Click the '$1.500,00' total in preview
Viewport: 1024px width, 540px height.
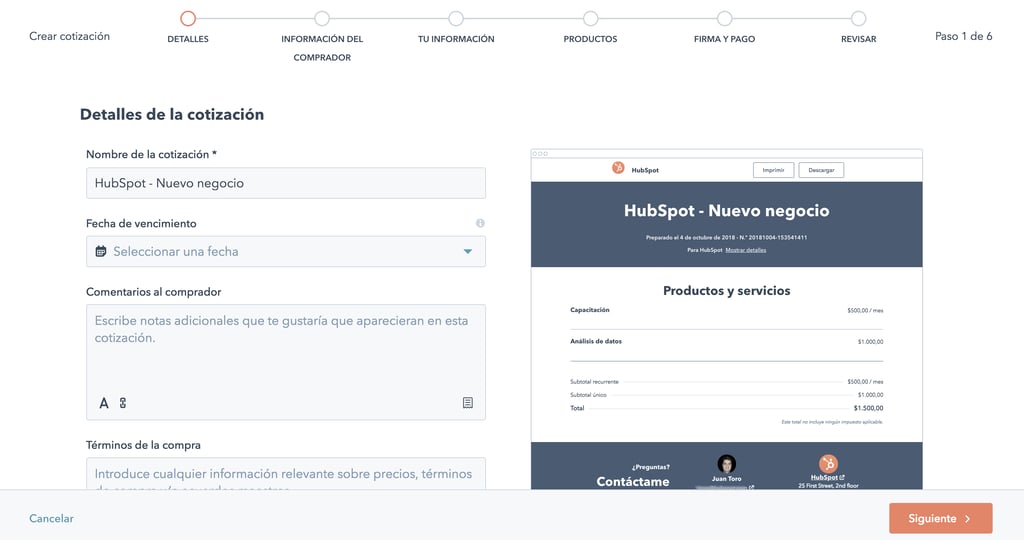point(868,408)
